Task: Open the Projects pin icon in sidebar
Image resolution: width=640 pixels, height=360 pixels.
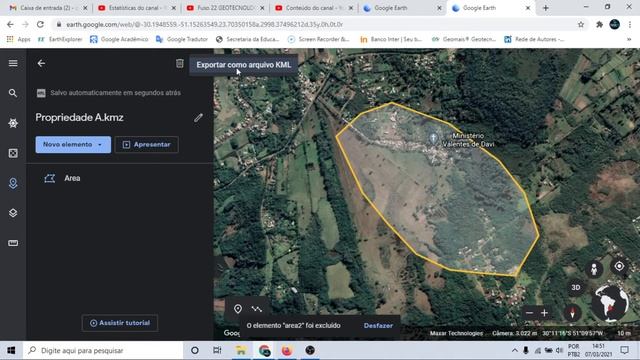Action: (13, 183)
